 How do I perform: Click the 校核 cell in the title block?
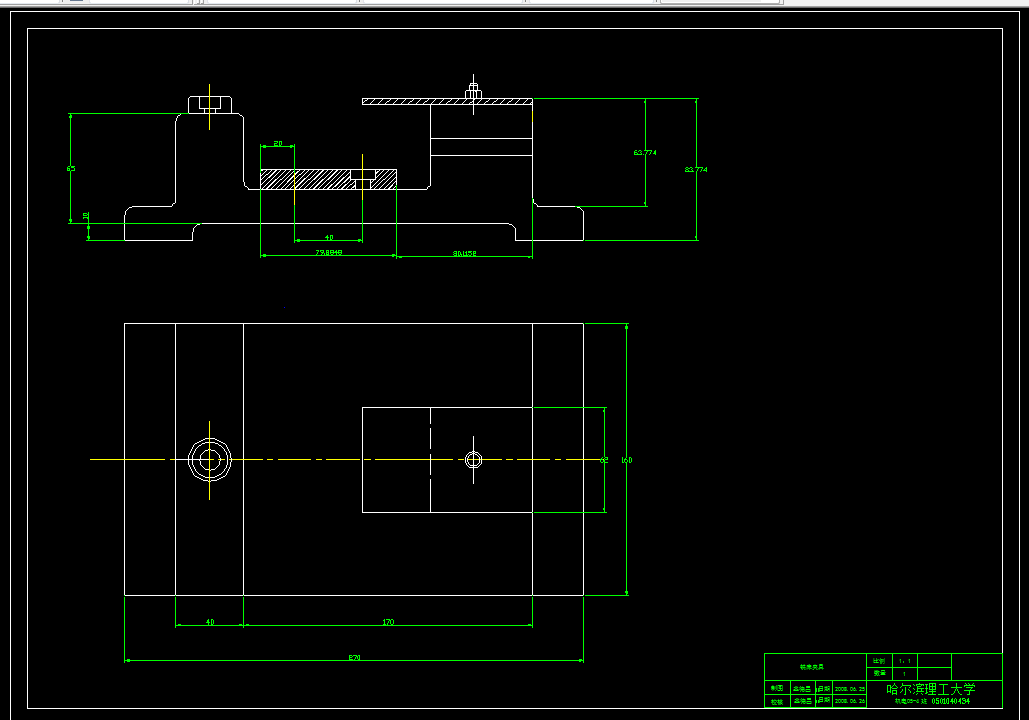[777, 702]
